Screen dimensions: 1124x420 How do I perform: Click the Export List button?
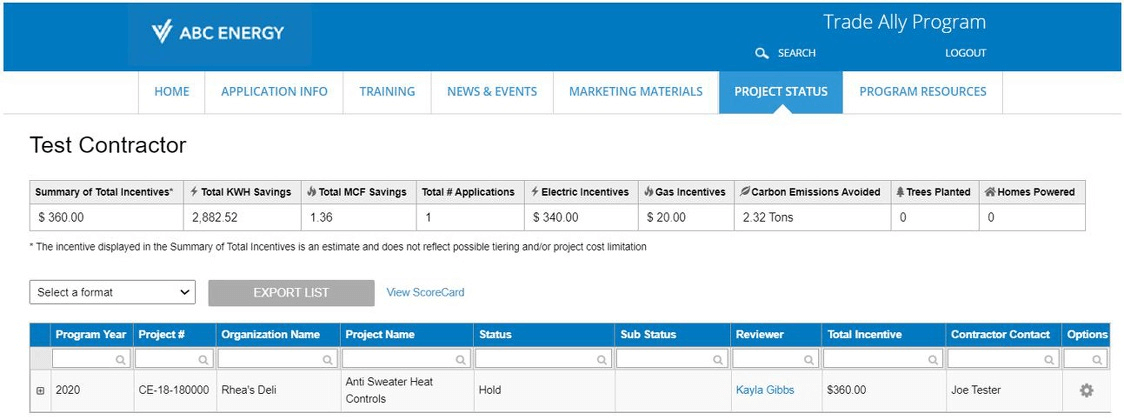point(291,292)
